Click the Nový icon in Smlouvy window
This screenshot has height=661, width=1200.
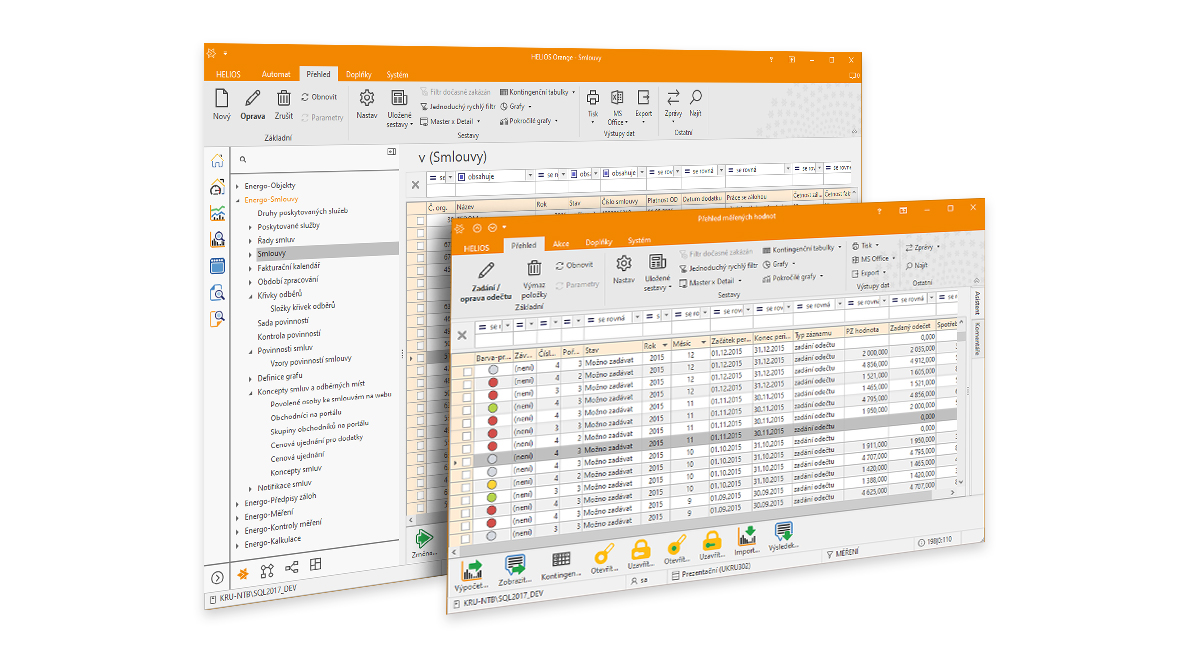tap(221, 98)
